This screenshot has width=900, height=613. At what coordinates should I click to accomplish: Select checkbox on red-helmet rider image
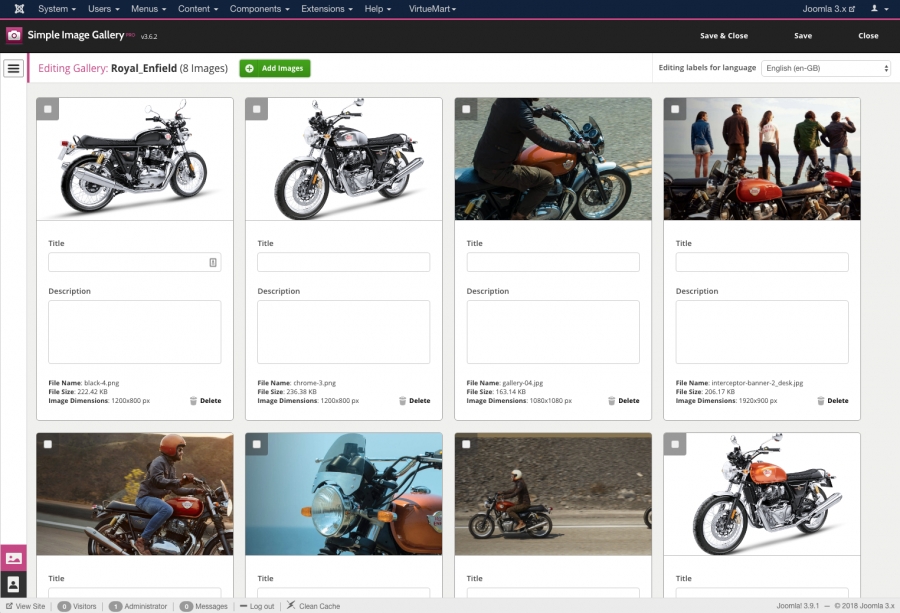pos(48,444)
